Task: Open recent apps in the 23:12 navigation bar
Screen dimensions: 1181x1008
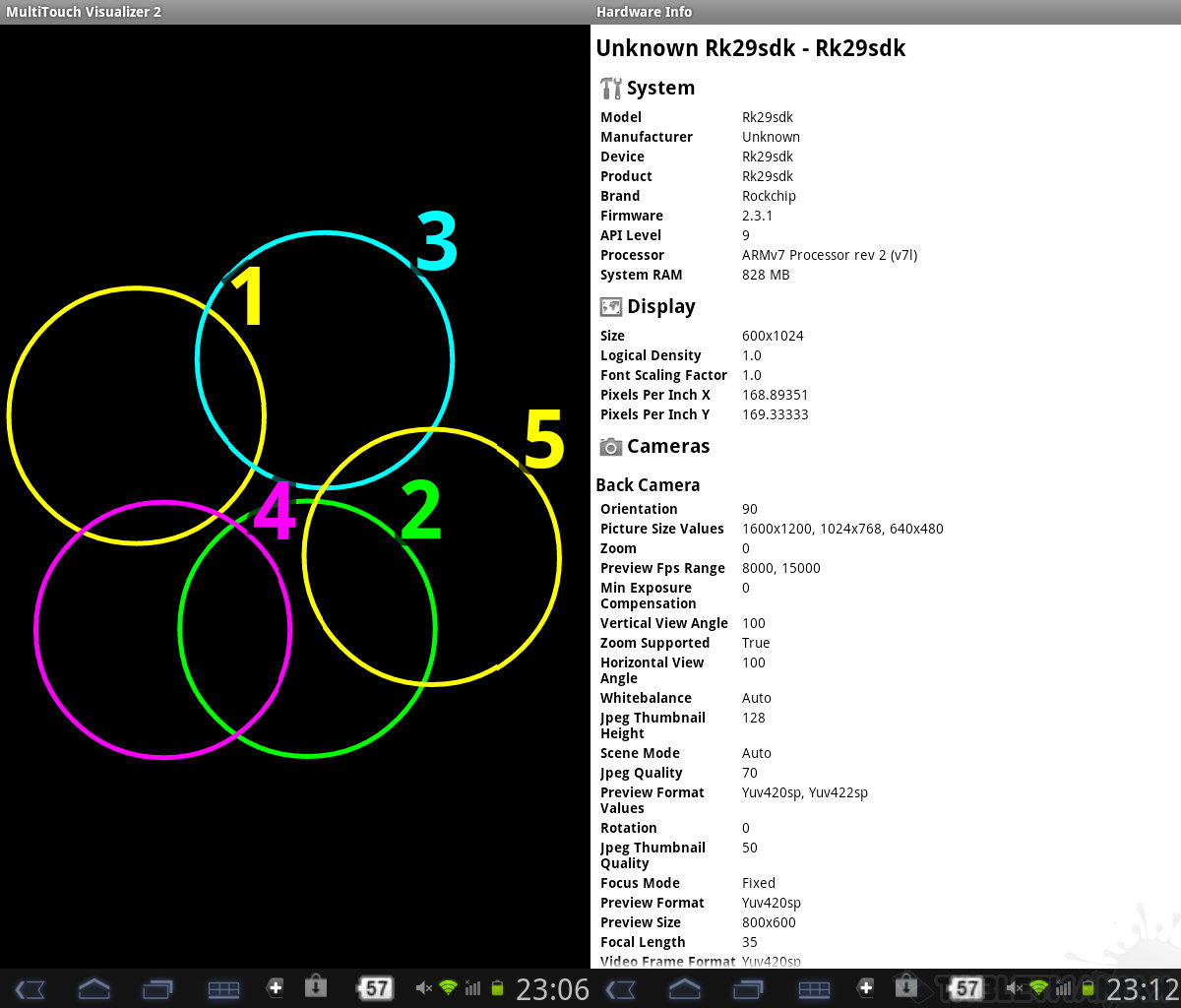Action: pos(747,989)
